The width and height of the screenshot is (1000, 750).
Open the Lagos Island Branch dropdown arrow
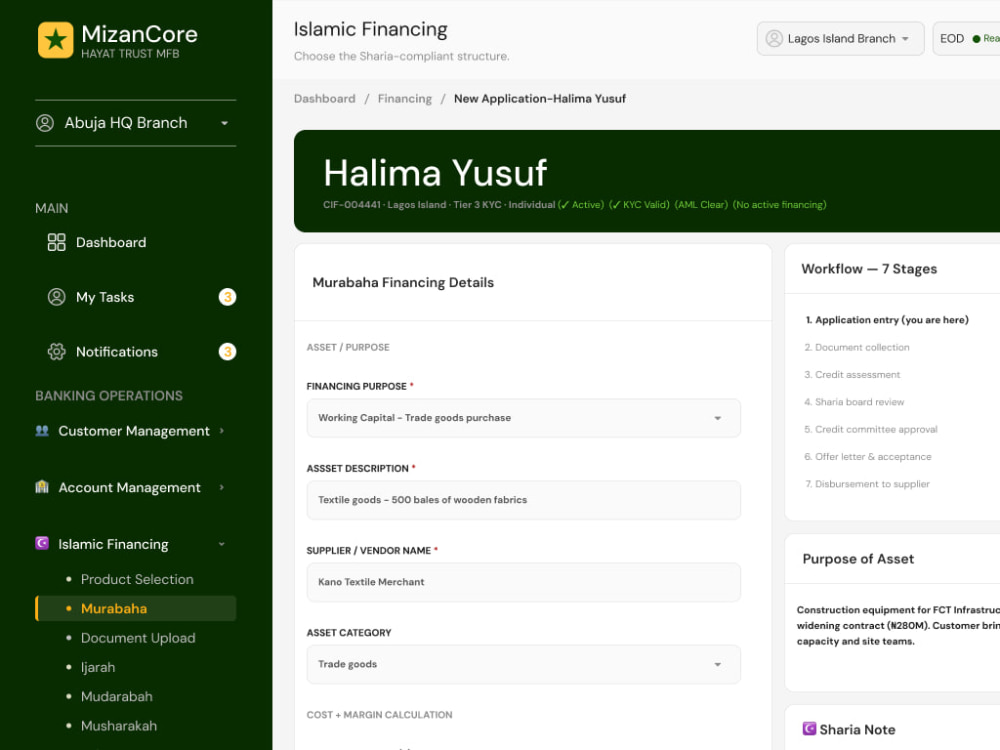click(905, 39)
